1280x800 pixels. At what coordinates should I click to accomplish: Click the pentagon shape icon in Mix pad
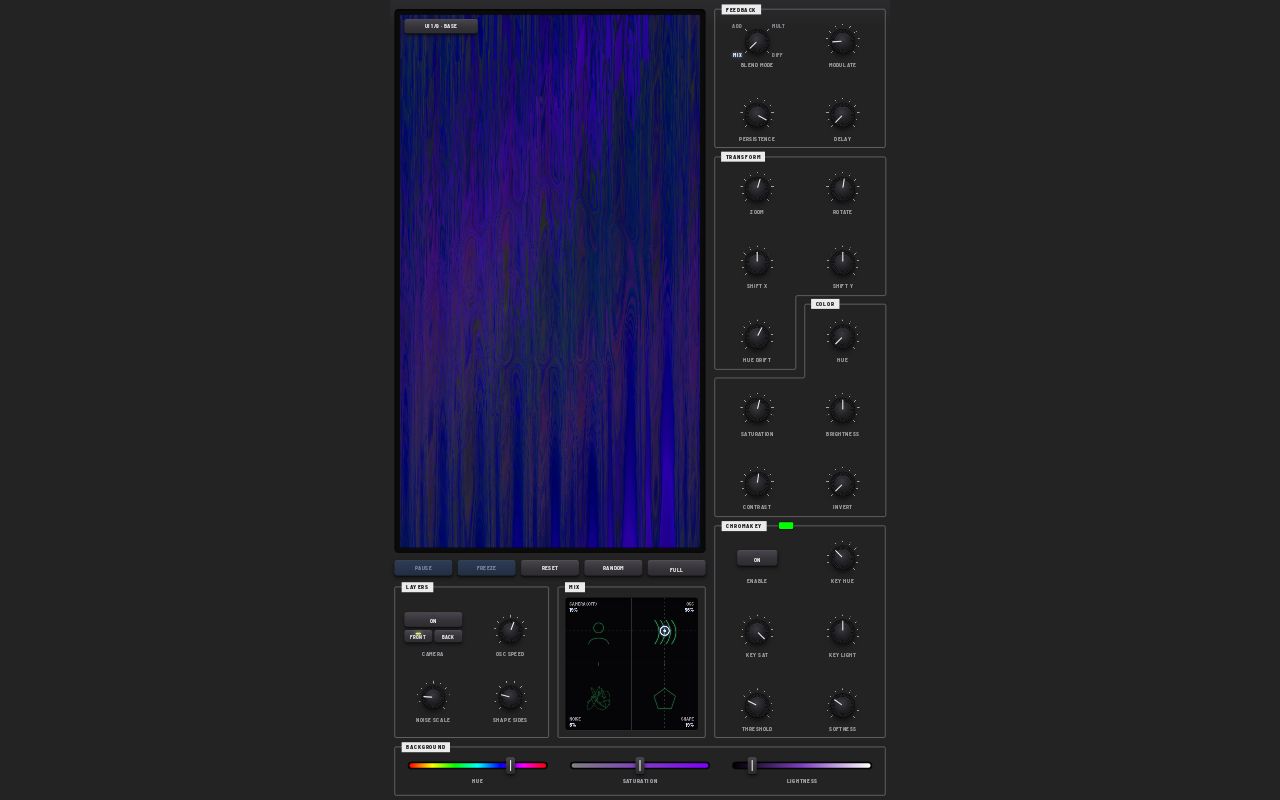point(665,699)
